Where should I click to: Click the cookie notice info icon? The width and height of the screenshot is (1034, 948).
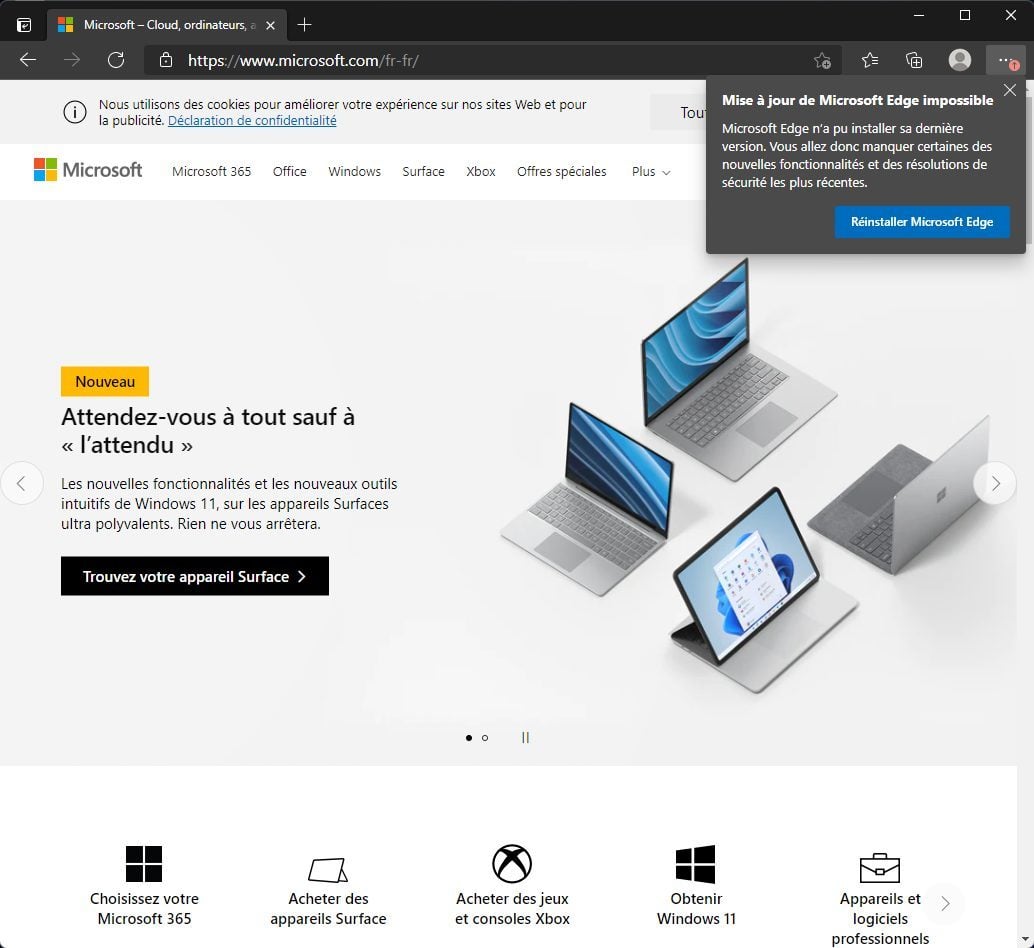[x=75, y=112]
